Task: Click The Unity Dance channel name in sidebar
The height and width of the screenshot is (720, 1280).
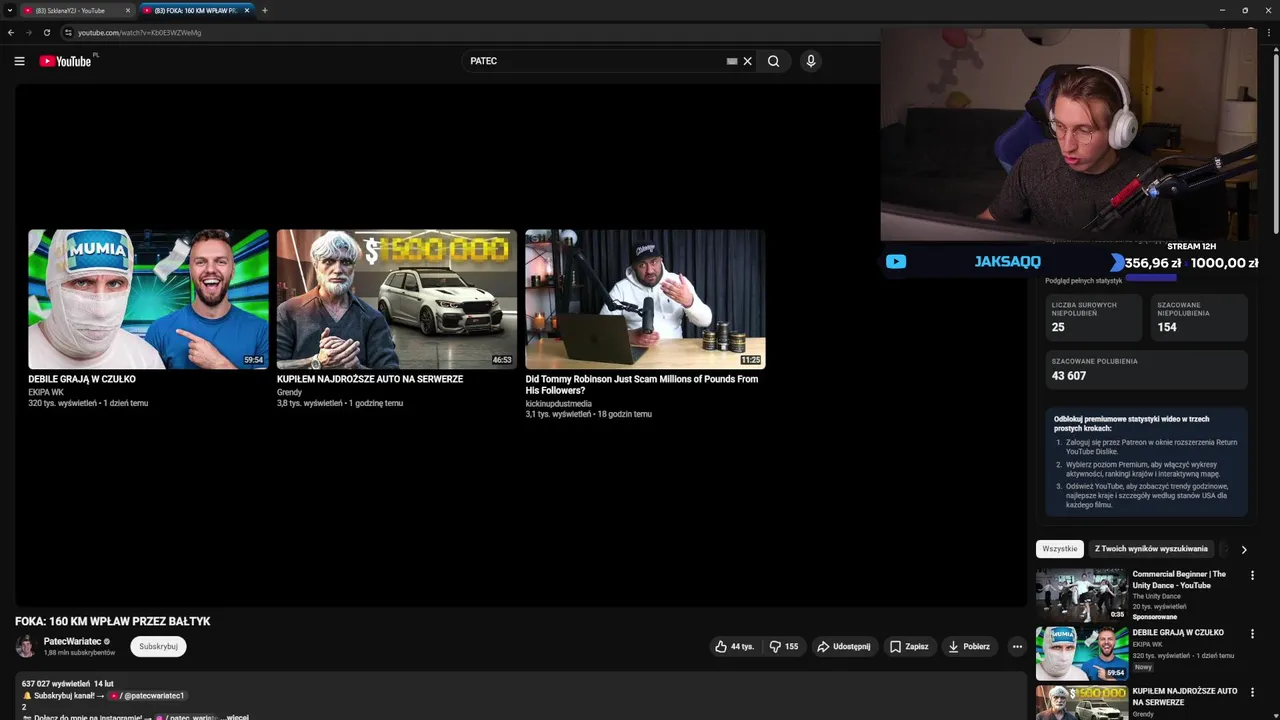Action: click(x=1157, y=596)
